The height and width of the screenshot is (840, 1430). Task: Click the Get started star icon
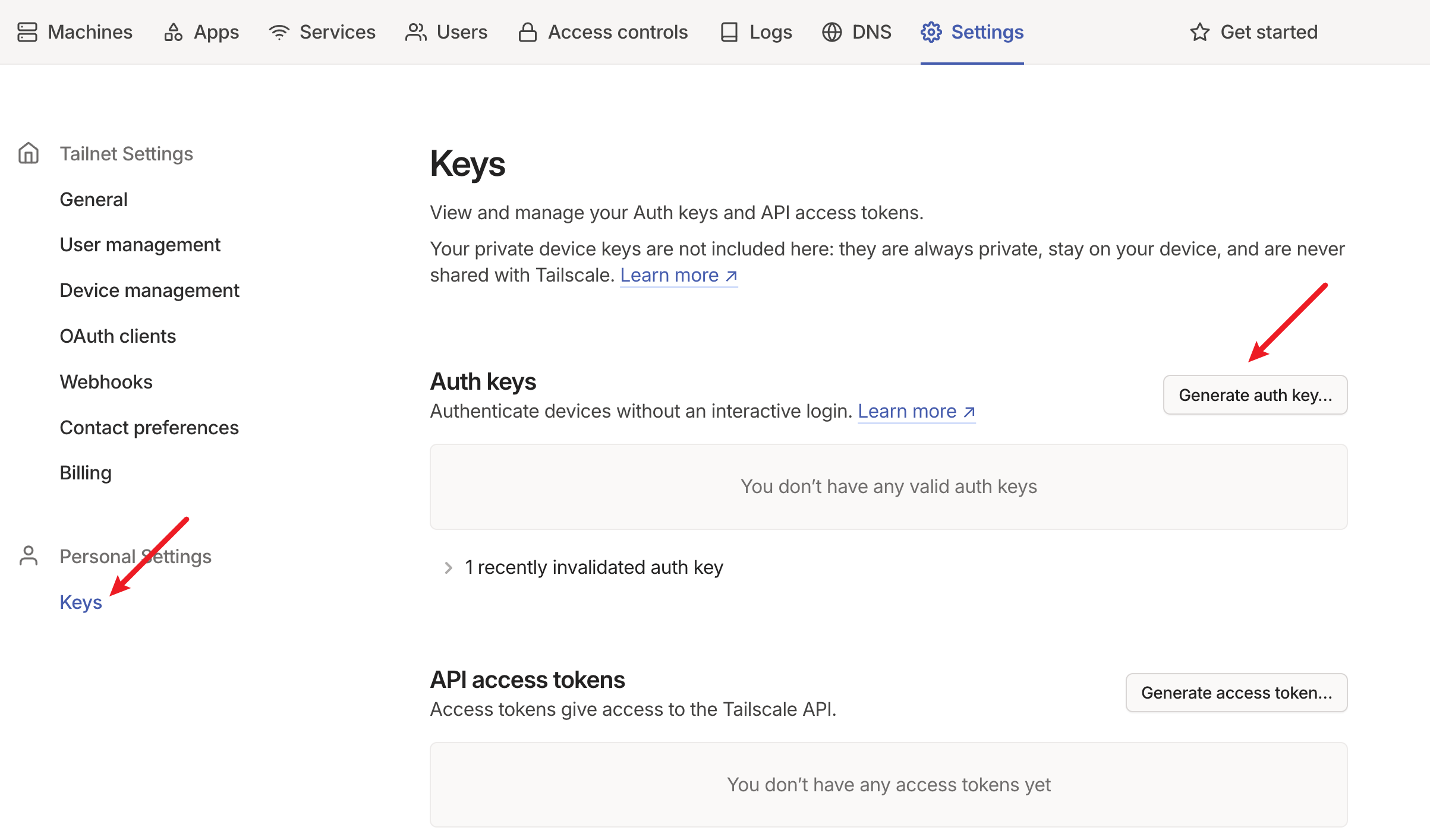(1199, 32)
